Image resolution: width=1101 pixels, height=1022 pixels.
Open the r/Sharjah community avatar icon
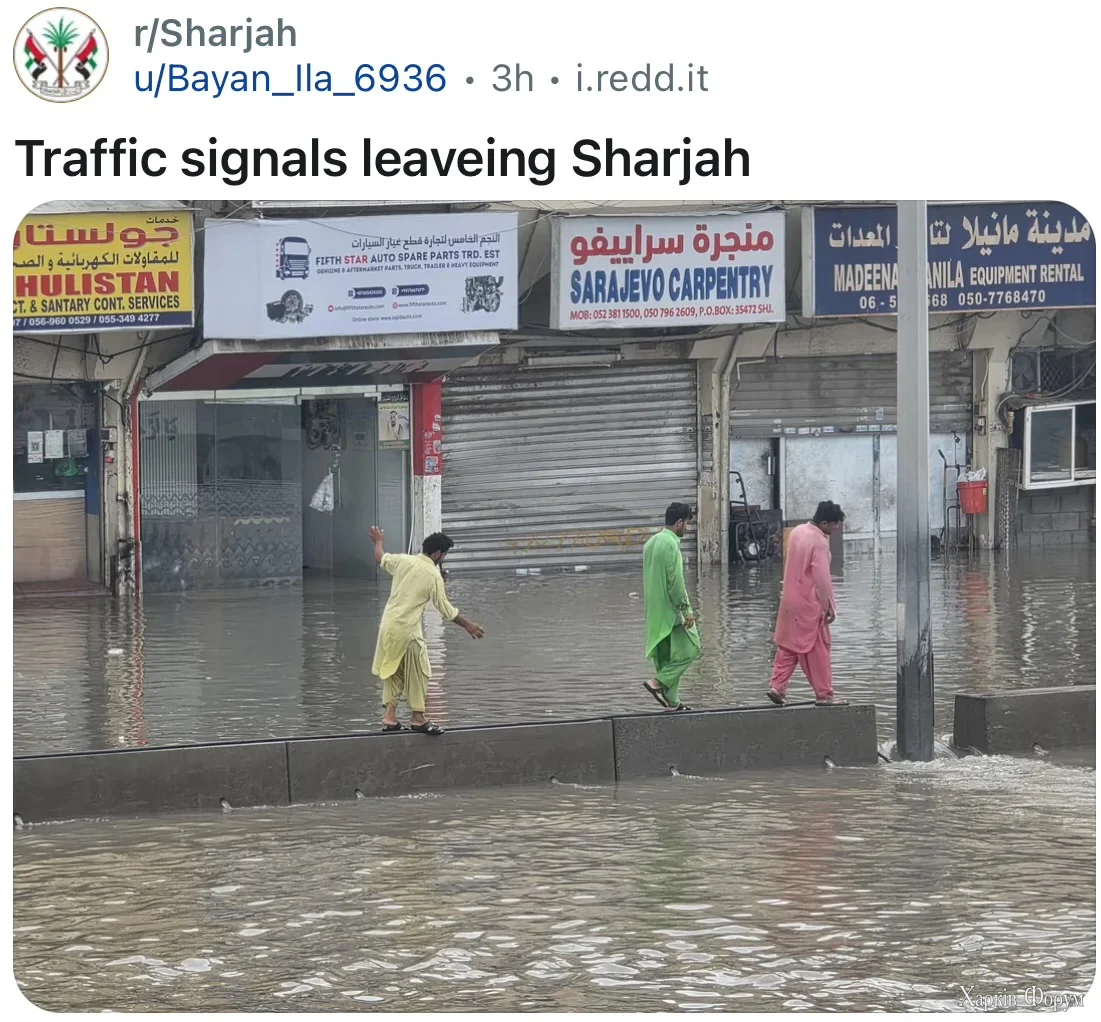pyautogui.click(x=61, y=55)
